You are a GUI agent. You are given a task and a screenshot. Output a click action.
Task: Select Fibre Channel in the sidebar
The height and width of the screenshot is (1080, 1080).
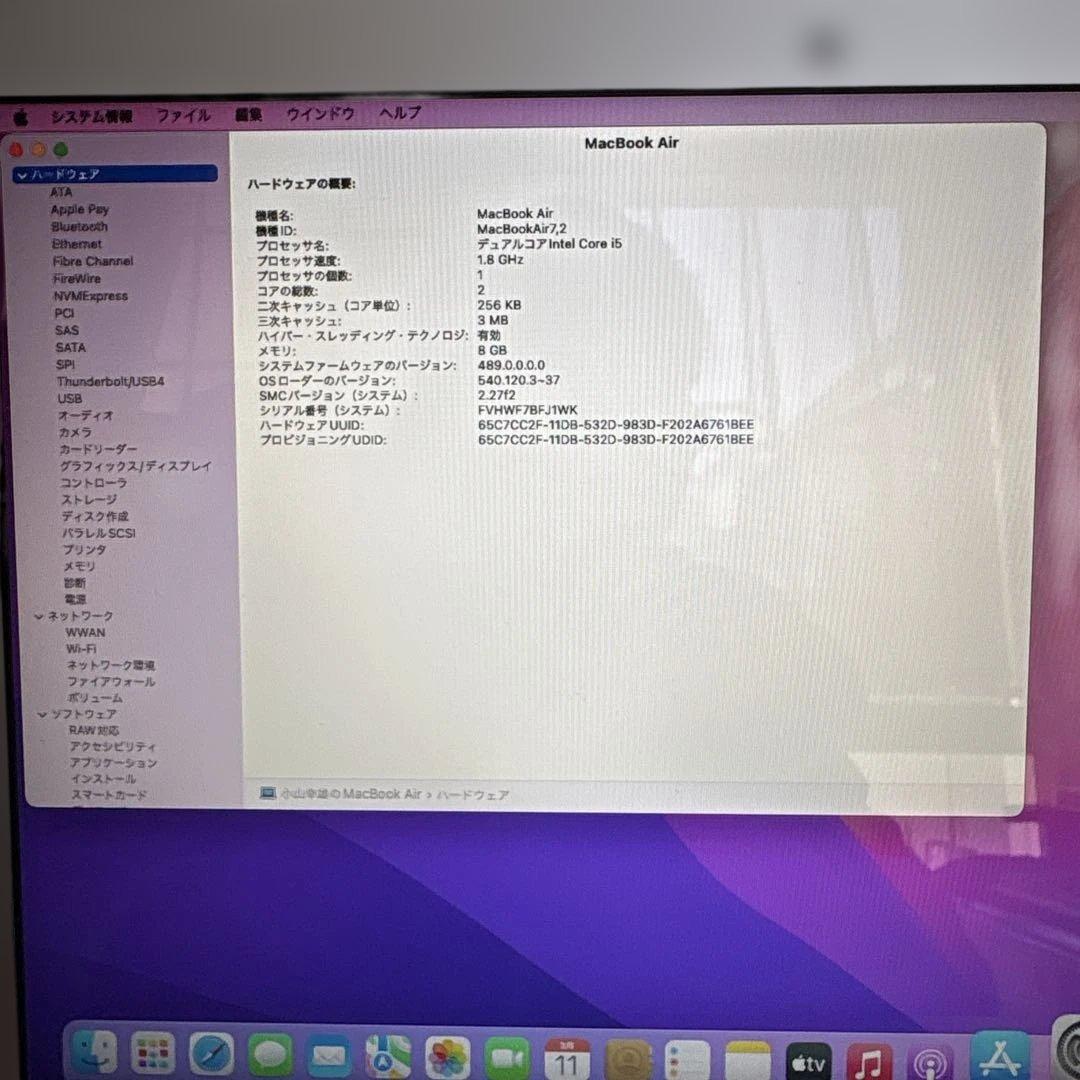click(93, 261)
